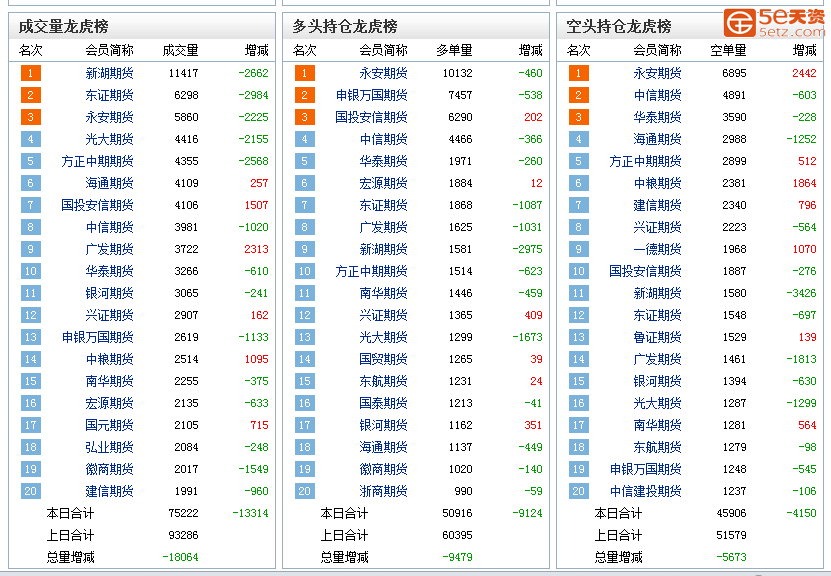The height and width of the screenshot is (576, 831).
Task: Click 申银万国期货 in the 多头持仓龙虎榜 list
Action: tap(372, 95)
